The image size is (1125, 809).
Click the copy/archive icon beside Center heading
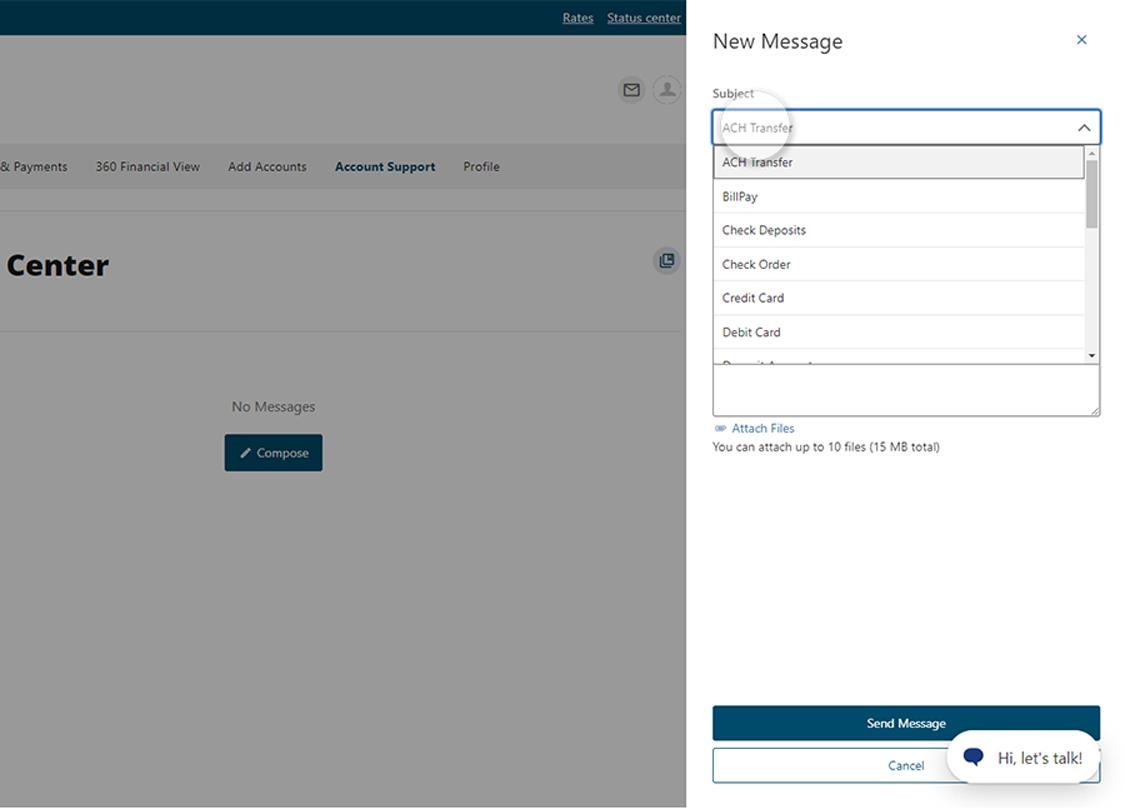[x=667, y=260]
